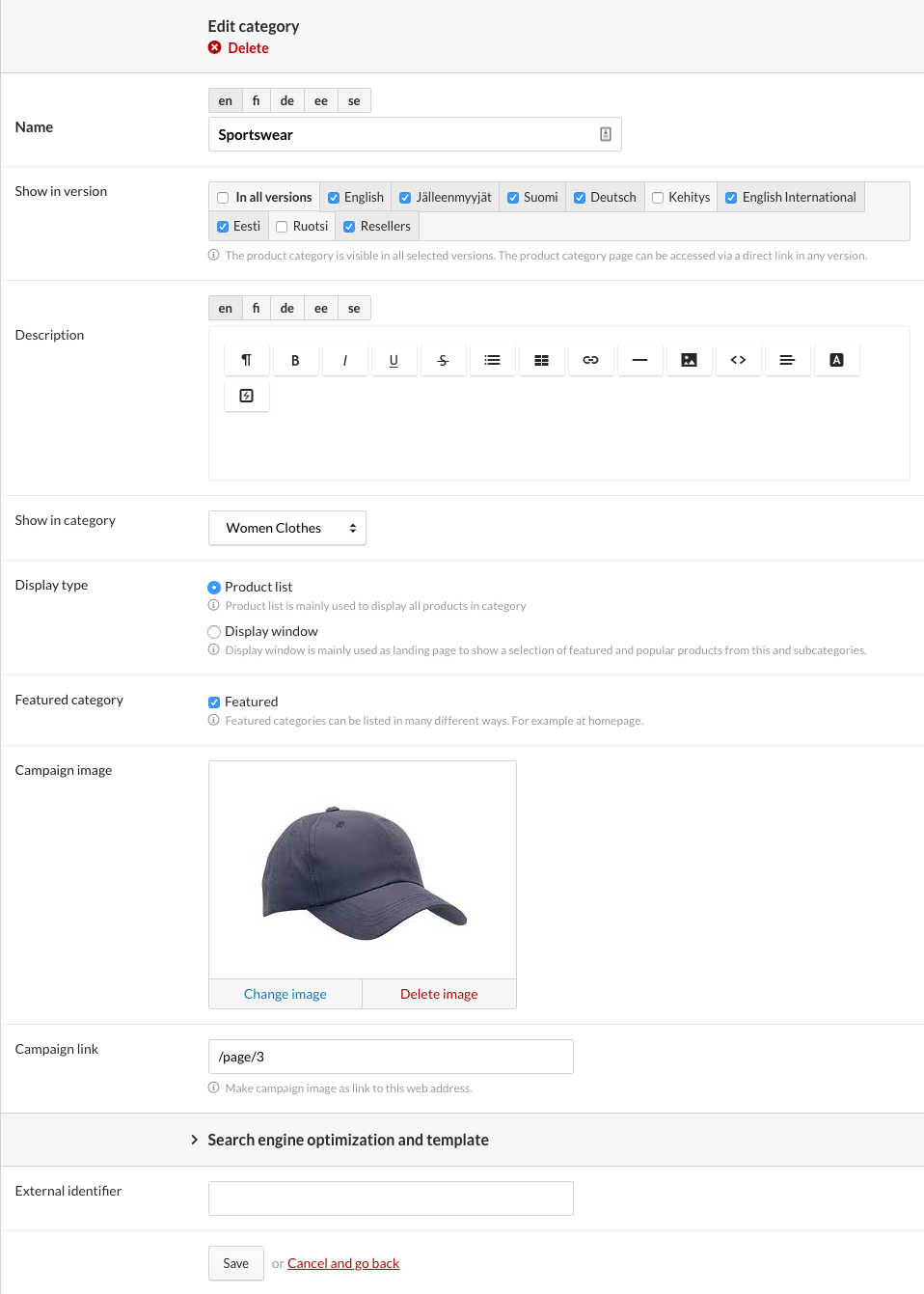This screenshot has width=924, height=1294.
Task: Uncheck the Featured category checkbox
Action: pos(214,702)
